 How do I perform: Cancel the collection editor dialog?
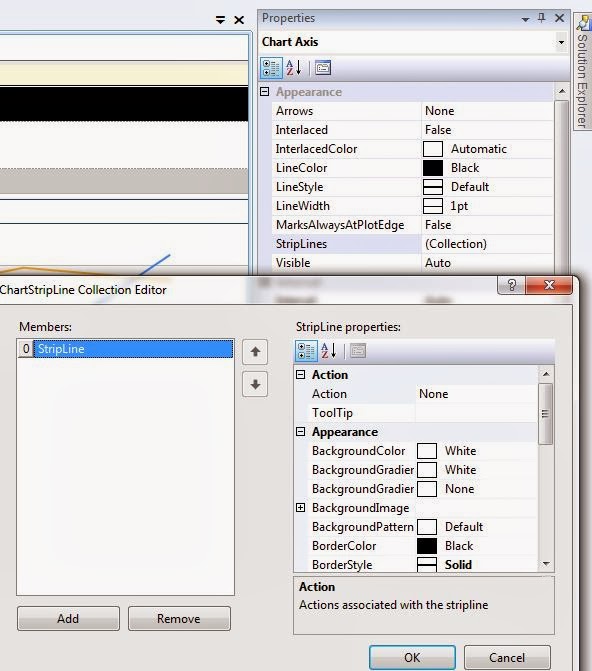point(507,657)
